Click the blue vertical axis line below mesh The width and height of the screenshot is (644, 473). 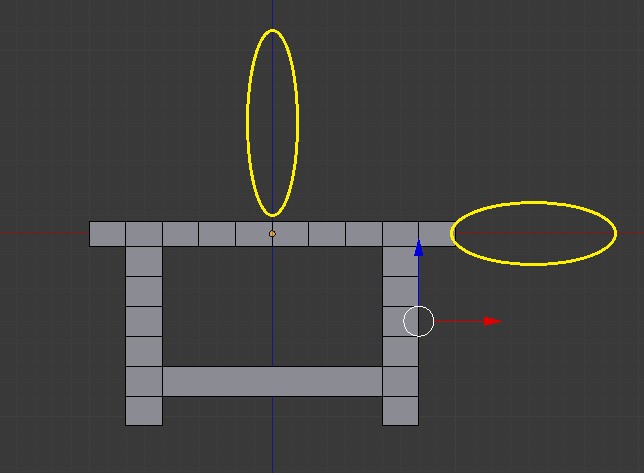coord(272,445)
